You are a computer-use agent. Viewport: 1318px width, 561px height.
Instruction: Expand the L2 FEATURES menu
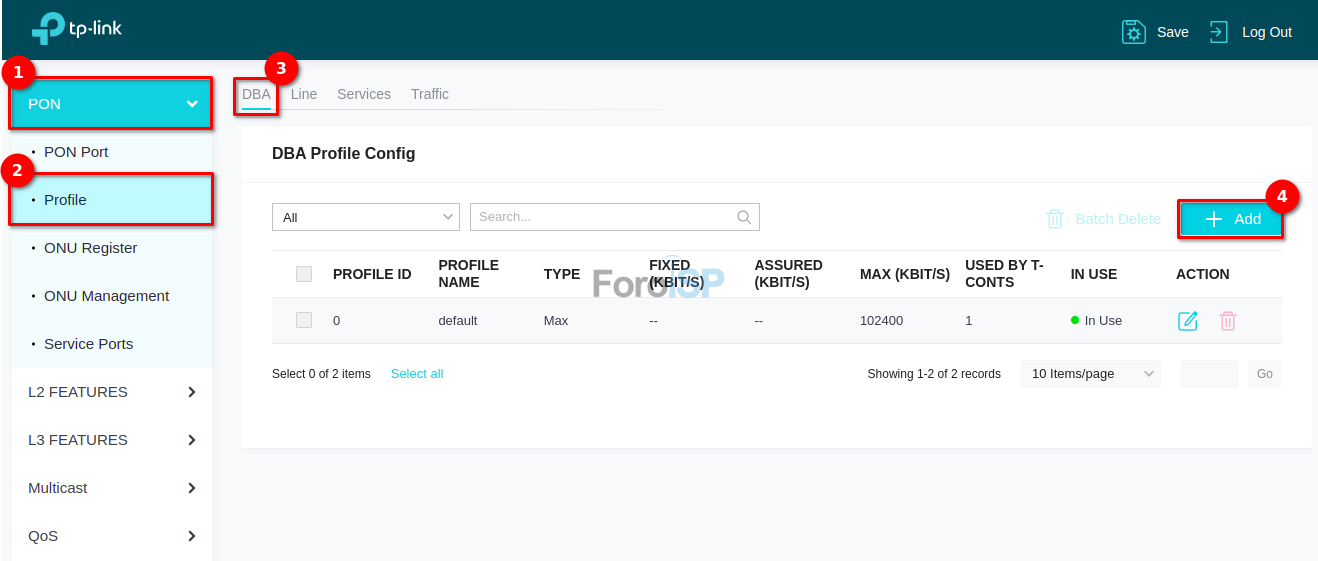click(x=112, y=392)
